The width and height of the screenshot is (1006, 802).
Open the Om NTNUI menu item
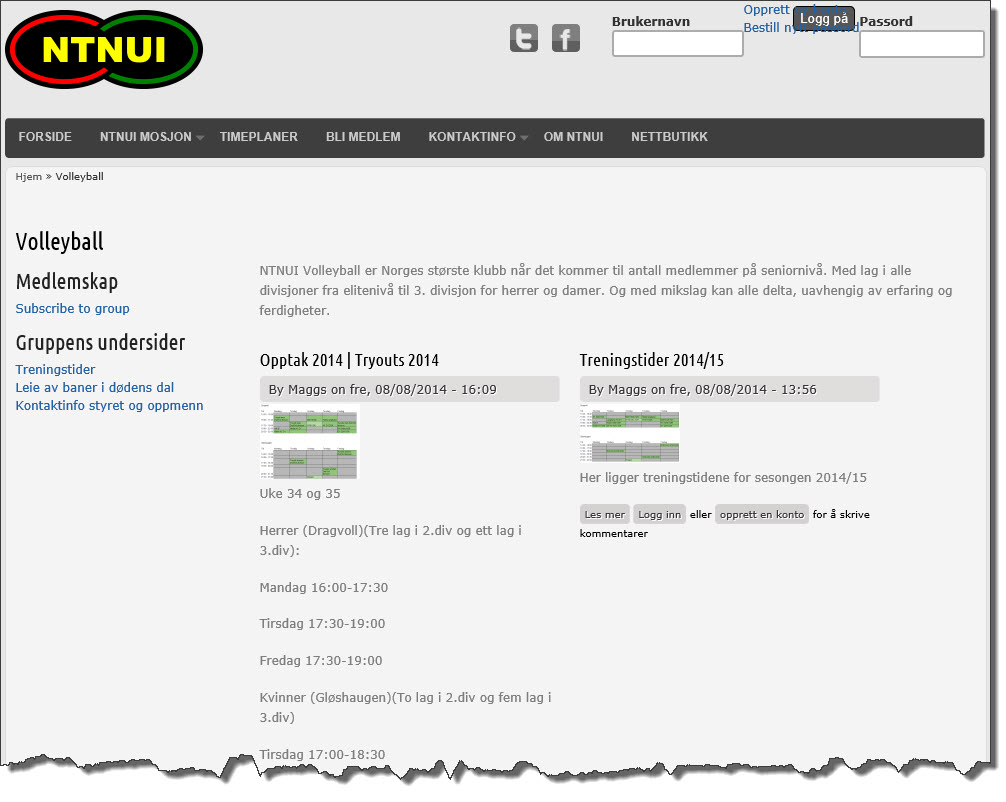[573, 137]
